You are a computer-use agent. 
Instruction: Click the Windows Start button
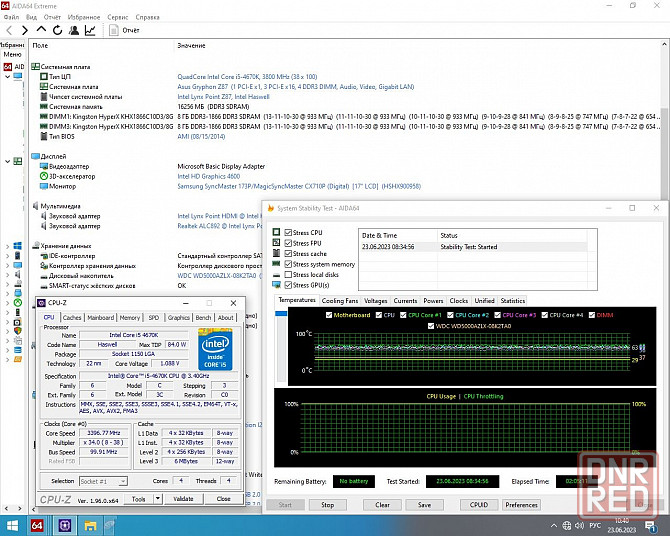point(12,525)
